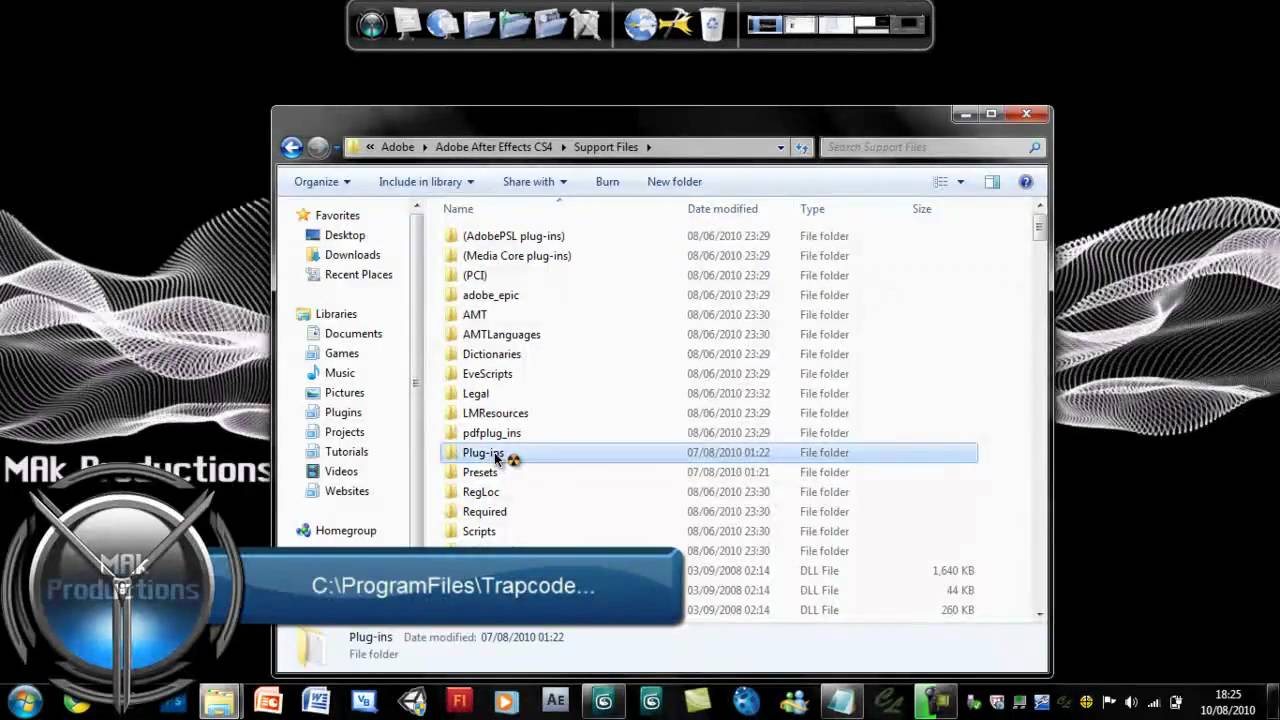The height and width of the screenshot is (720, 1280).
Task: Select Desktop in the Favorites sidebar
Action: [345, 235]
